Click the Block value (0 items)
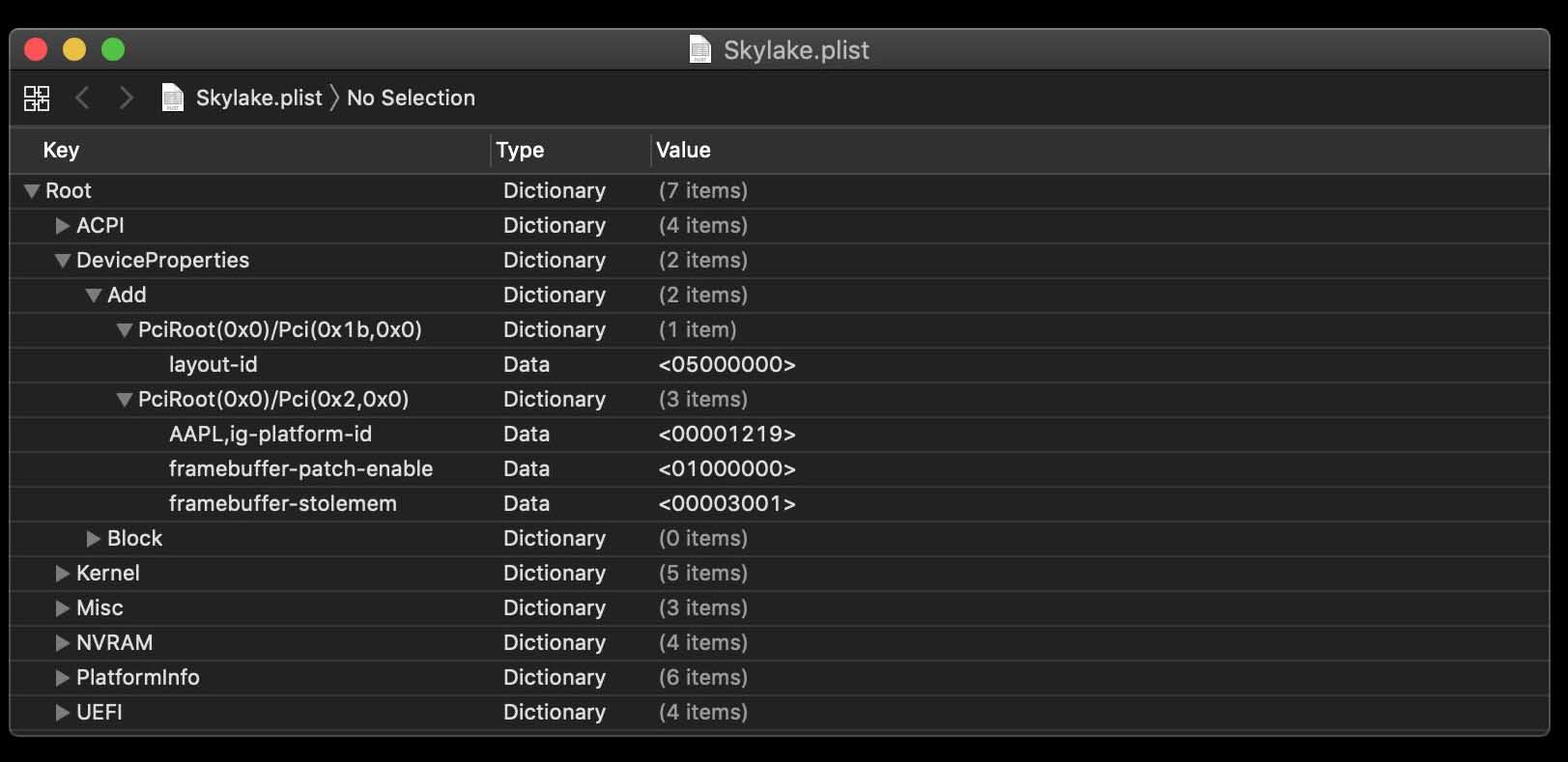Viewport: 1568px width, 762px height. click(703, 538)
